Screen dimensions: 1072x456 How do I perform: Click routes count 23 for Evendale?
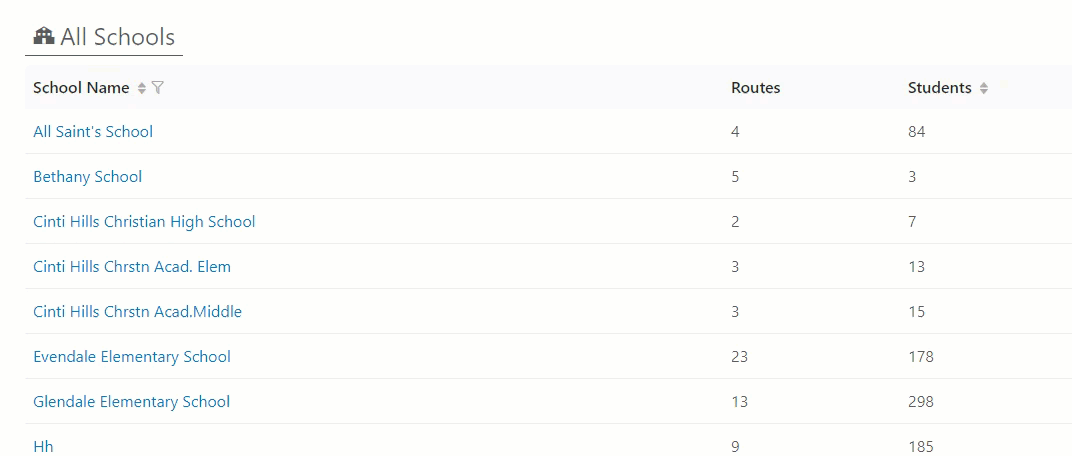pos(740,357)
